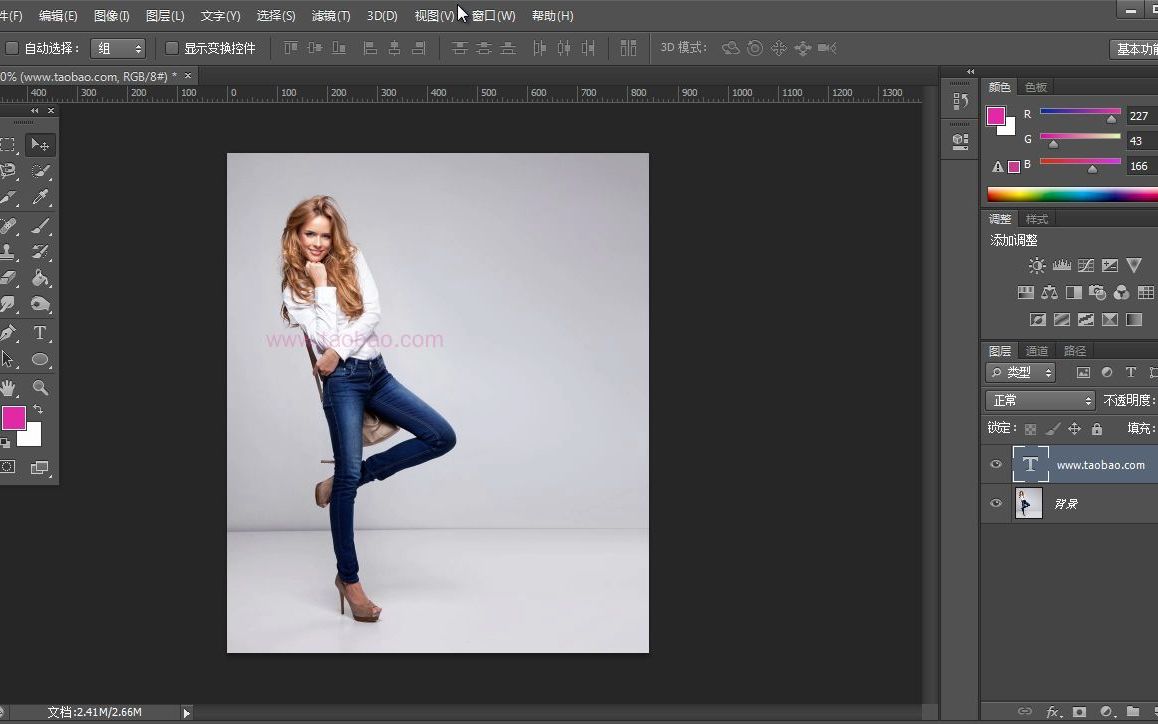Switch to the 通道 tab
The image size is (1158, 724).
[1036, 350]
